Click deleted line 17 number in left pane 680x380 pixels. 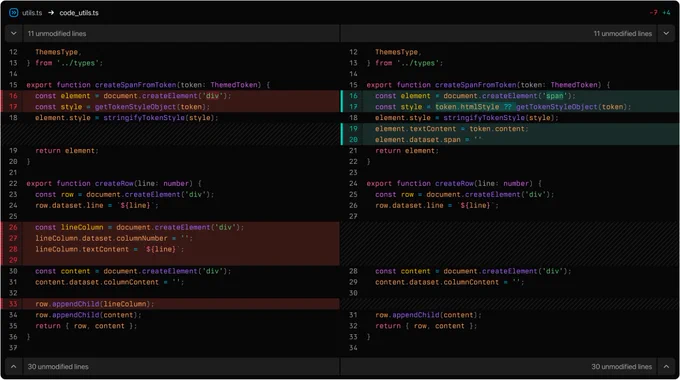coord(13,107)
